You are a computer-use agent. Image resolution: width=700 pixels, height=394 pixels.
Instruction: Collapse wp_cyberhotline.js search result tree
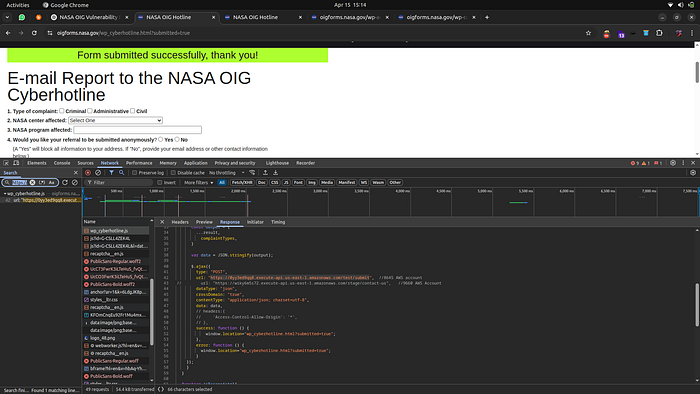tap(5, 194)
